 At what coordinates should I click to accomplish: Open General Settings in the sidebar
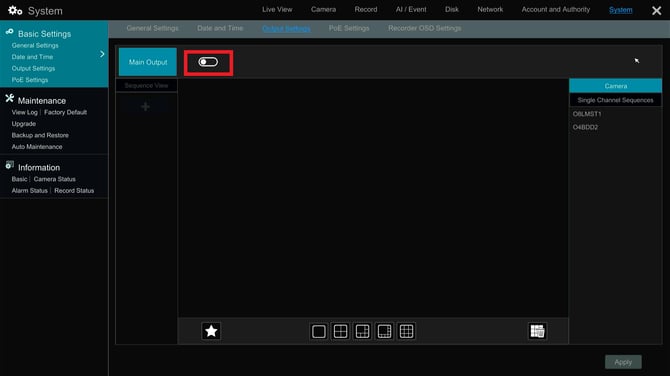pyautogui.click(x=35, y=45)
